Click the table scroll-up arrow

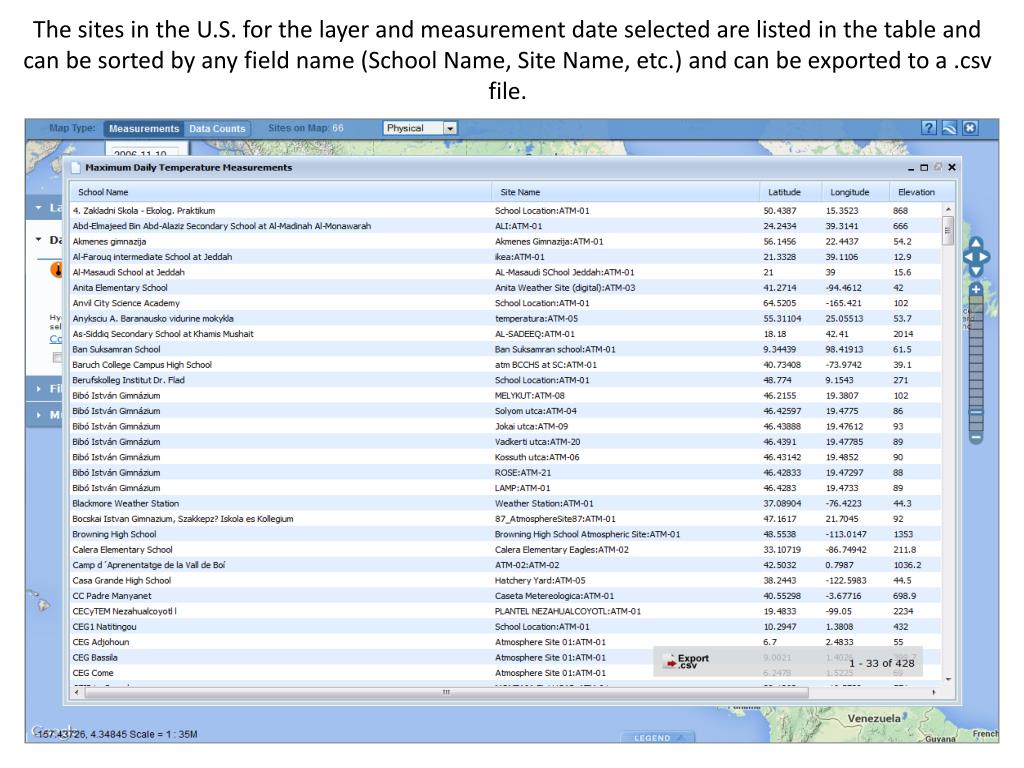pos(948,209)
